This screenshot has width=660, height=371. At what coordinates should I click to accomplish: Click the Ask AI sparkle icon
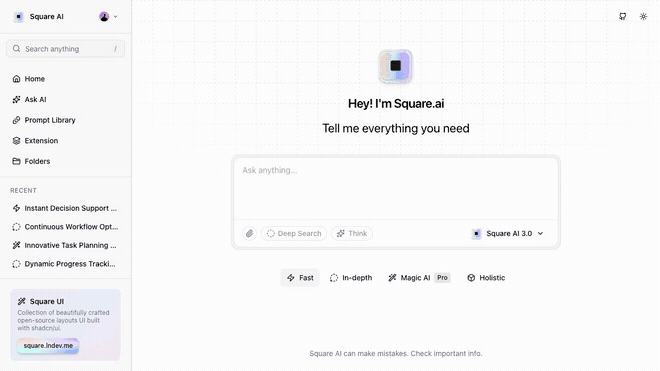pyautogui.click(x=16, y=99)
